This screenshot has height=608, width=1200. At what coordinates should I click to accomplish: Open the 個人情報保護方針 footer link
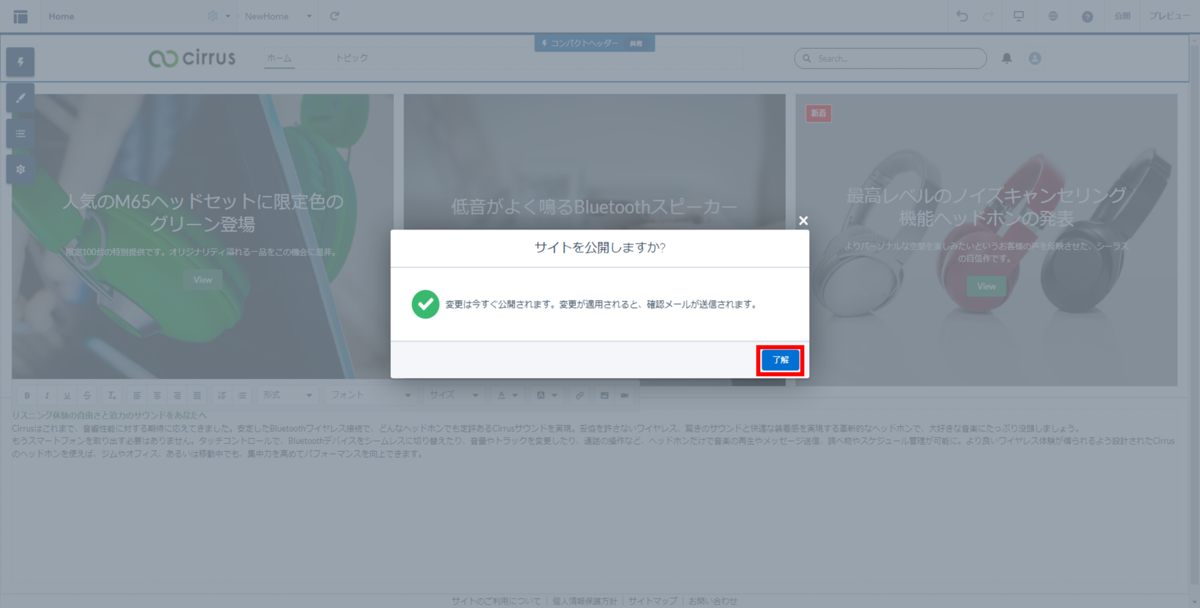(586, 601)
